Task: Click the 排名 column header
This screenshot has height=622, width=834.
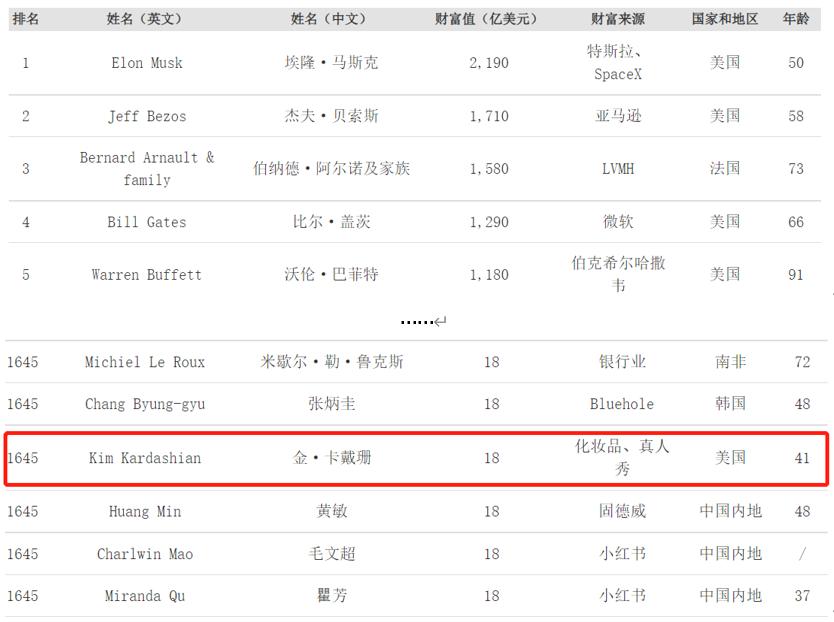Action: 26,19
